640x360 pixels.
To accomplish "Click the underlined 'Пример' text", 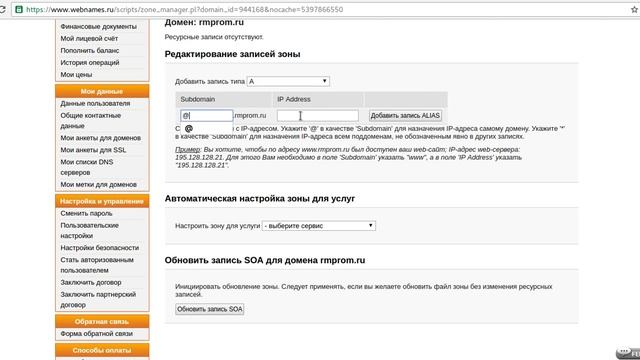I will tap(188, 150).
